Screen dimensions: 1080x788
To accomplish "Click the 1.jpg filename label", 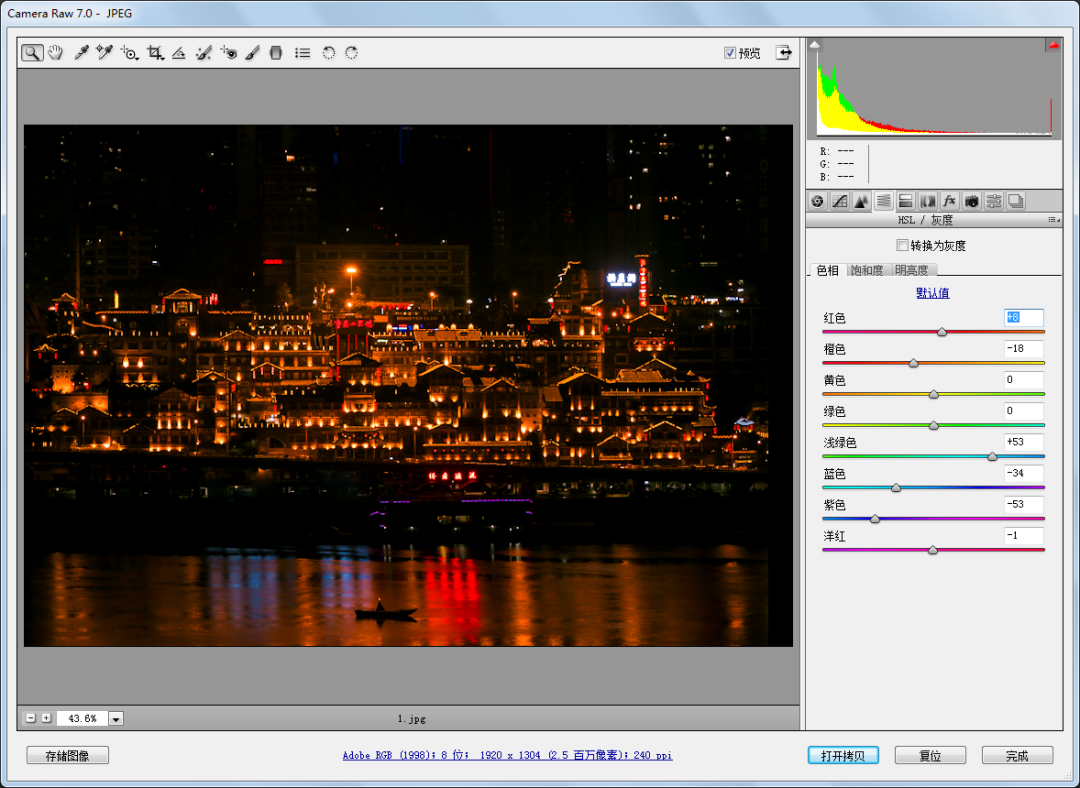I will 411,718.
